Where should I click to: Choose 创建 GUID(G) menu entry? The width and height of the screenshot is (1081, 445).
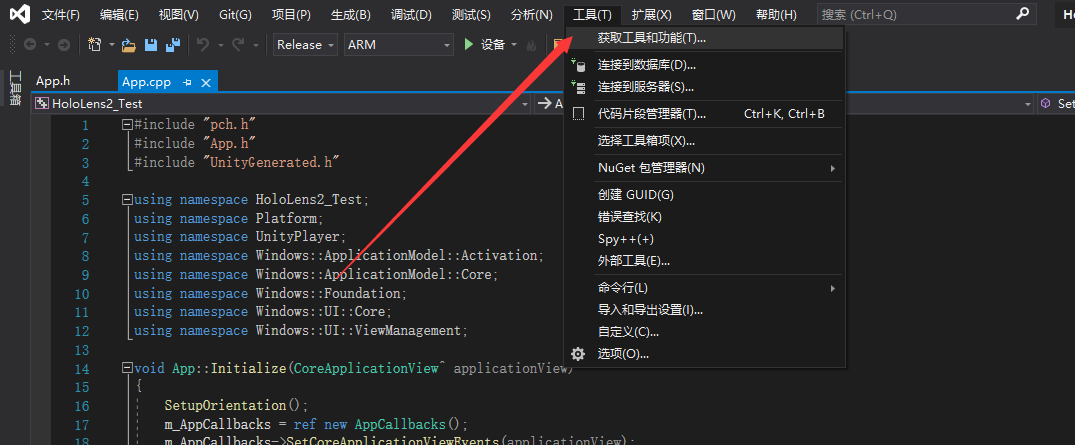coord(705,195)
